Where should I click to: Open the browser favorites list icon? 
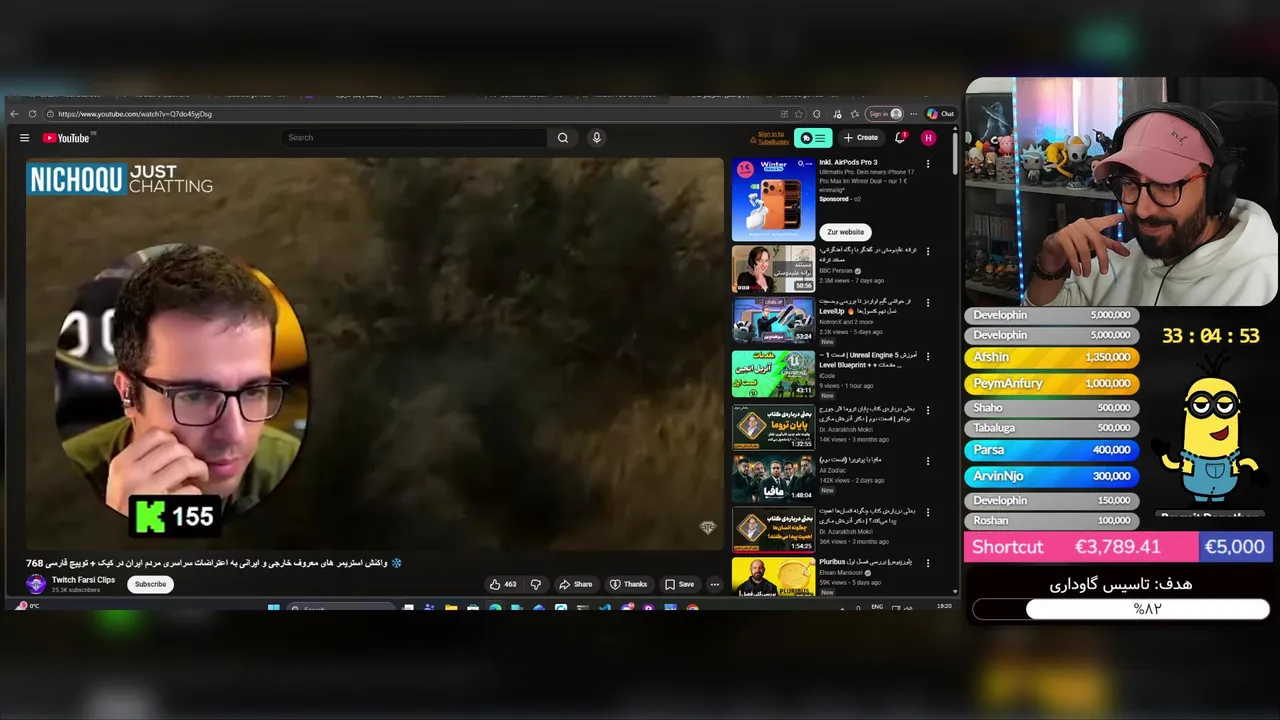pyautogui.click(x=854, y=114)
